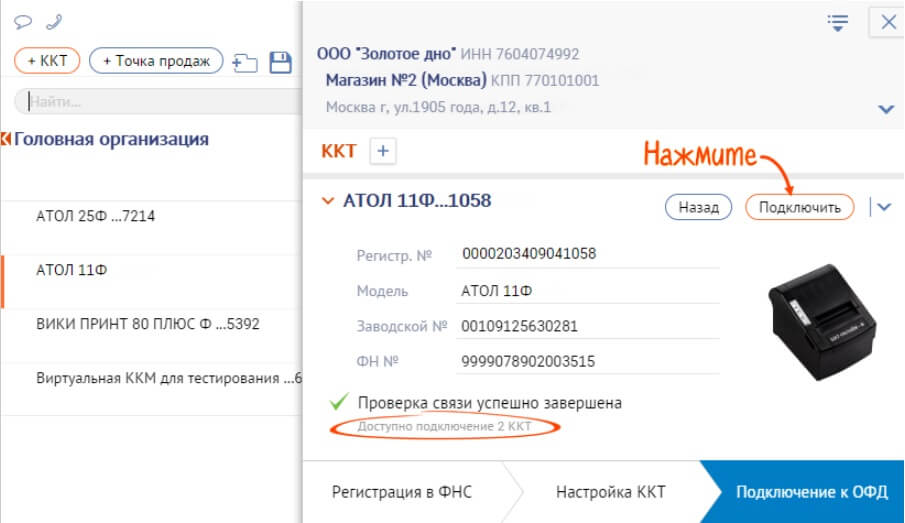Image resolution: width=905 pixels, height=523 pixels.
Task: Switch to Настройка ККТ step
Action: coord(610,492)
